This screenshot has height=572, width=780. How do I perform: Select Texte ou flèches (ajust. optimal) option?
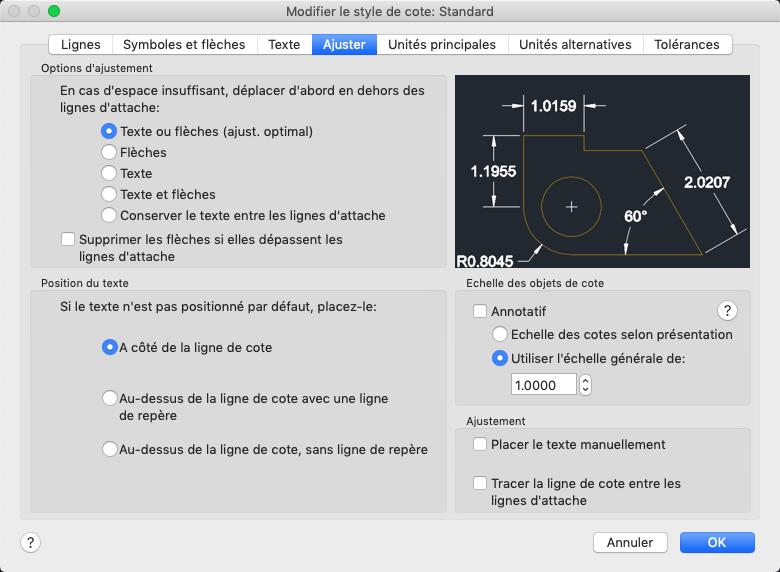(x=109, y=131)
